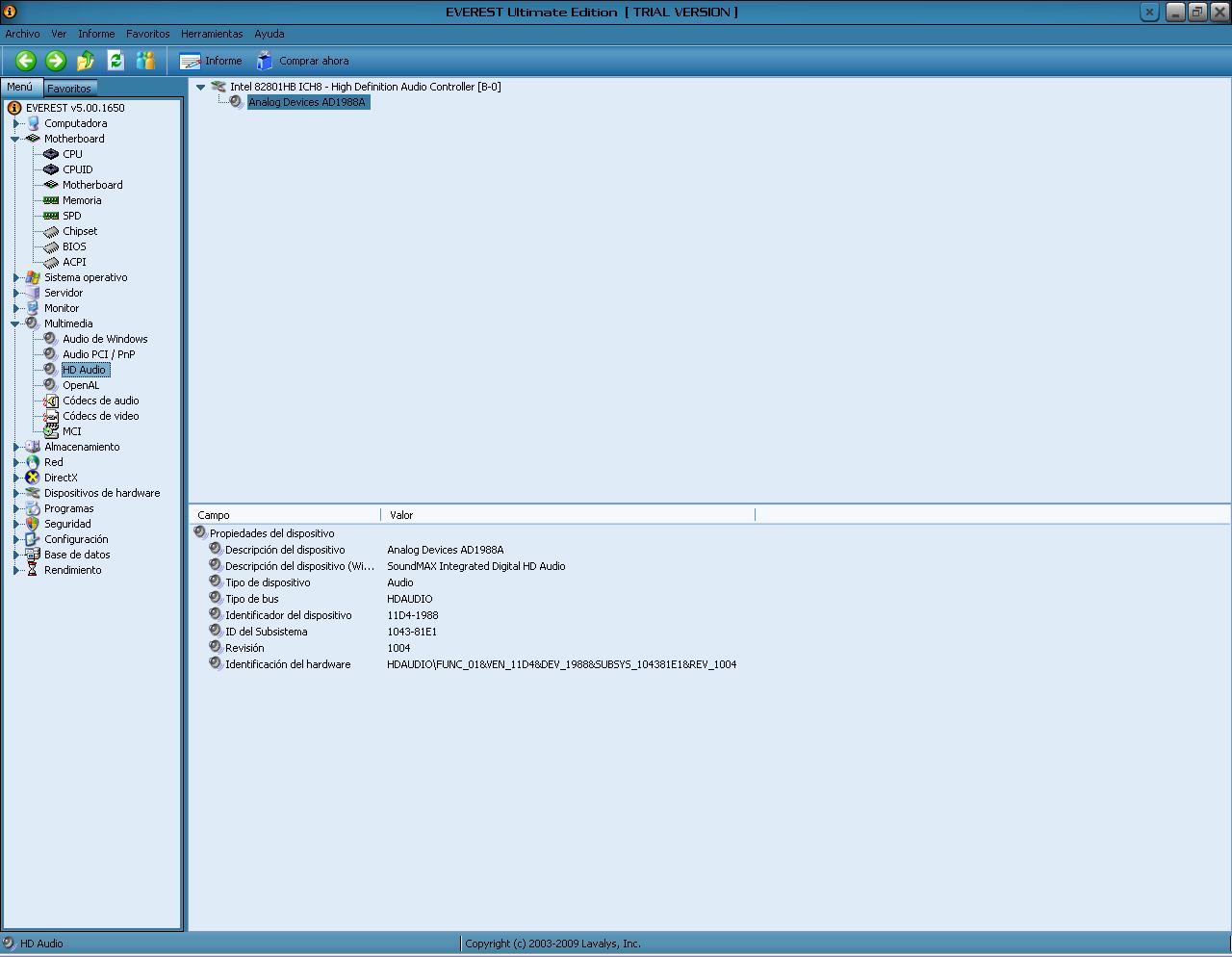
Task: Switch to the Menú tab
Action: coord(20,87)
